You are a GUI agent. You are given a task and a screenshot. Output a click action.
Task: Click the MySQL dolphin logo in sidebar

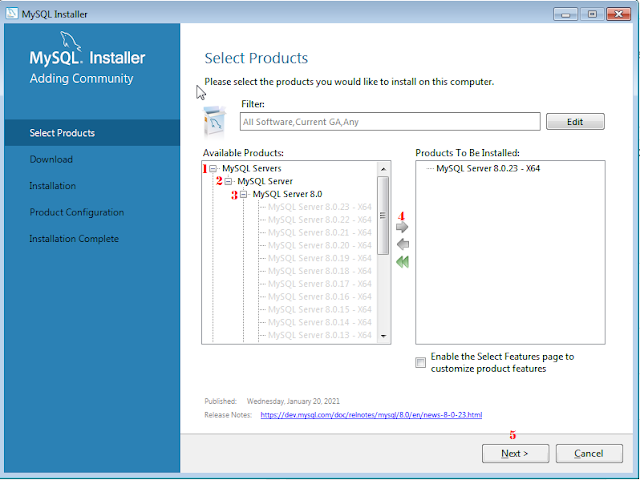click(x=70, y=41)
